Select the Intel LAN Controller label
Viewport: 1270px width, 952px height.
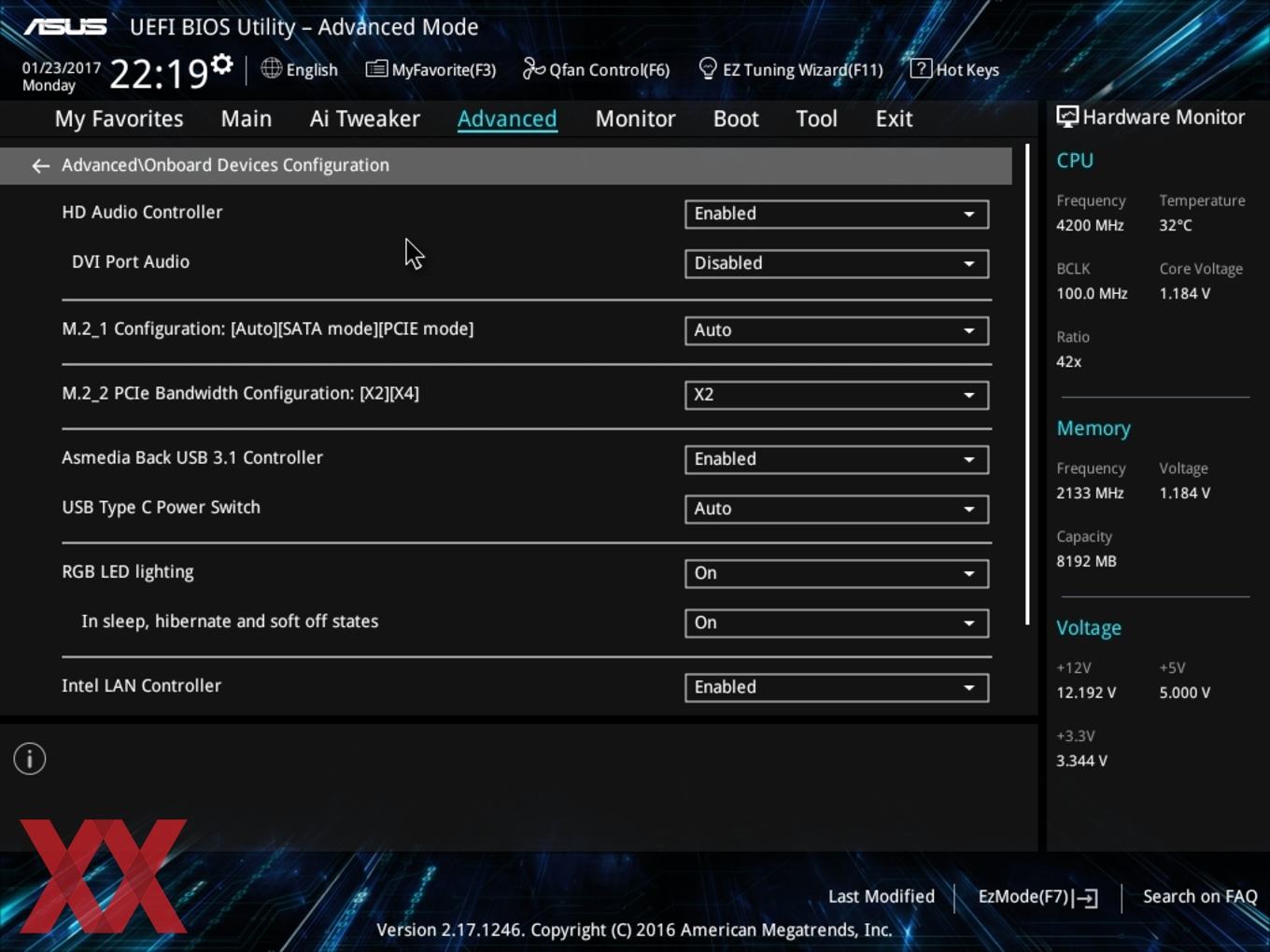[141, 685]
